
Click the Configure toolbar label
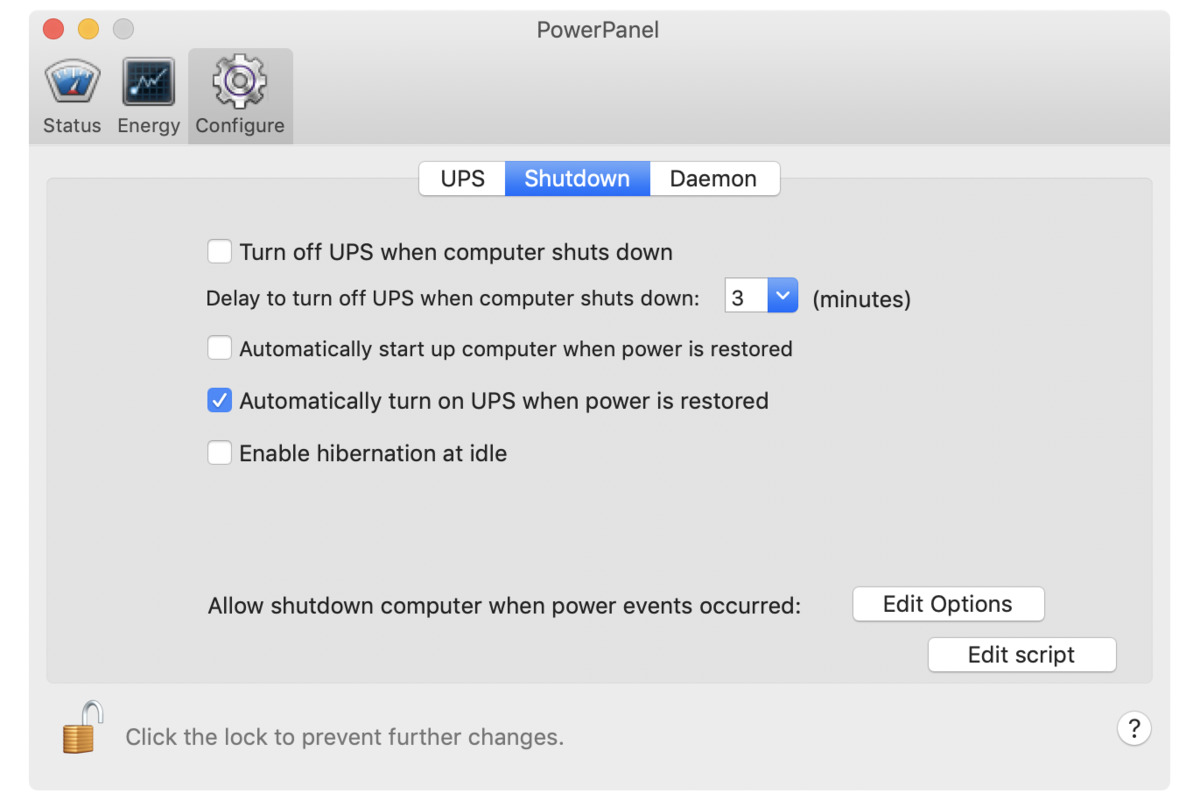click(240, 126)
